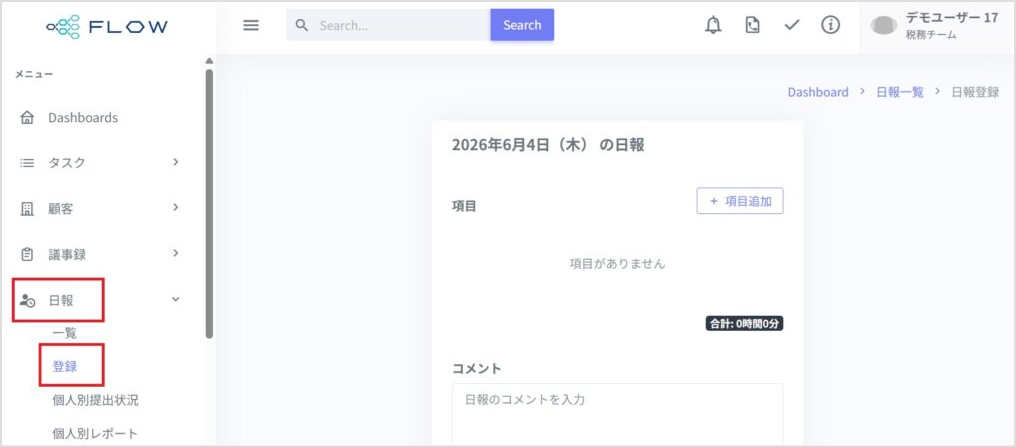Open notifications bell icon

713,25
